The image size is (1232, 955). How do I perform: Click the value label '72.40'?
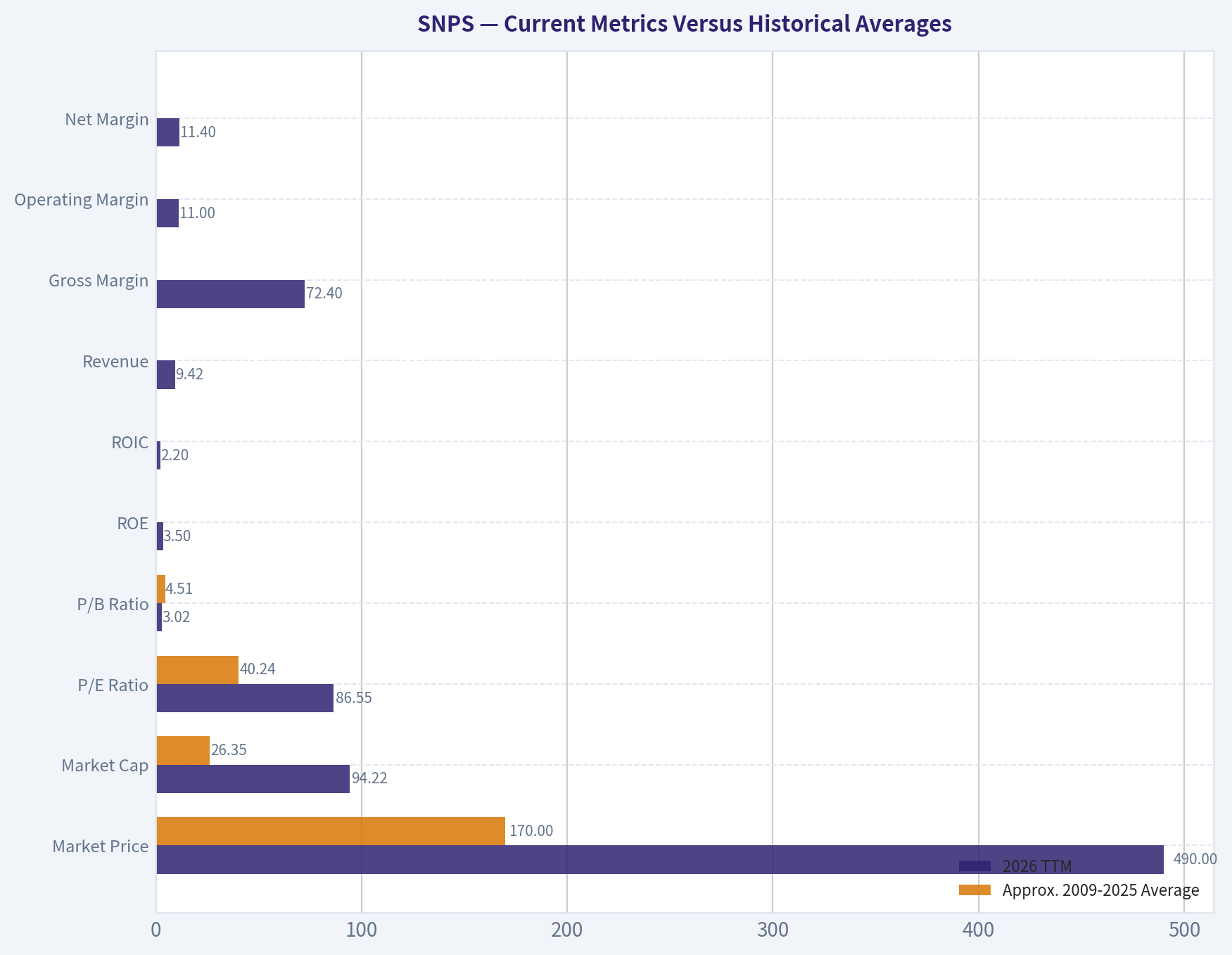coord(324,293)
